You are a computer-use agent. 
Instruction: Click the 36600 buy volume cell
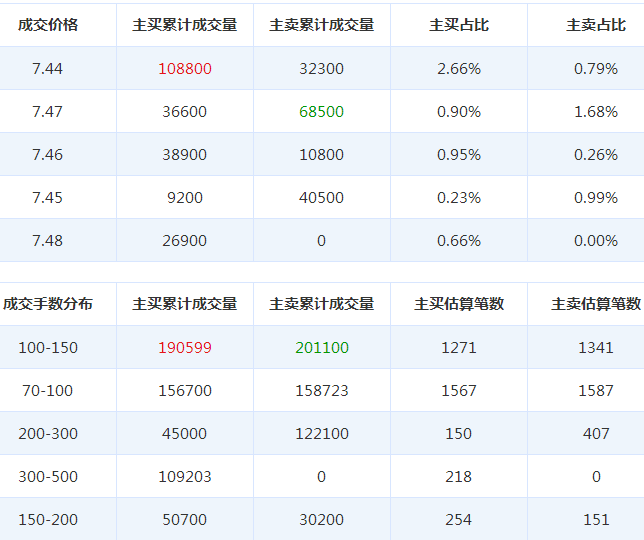185,112
